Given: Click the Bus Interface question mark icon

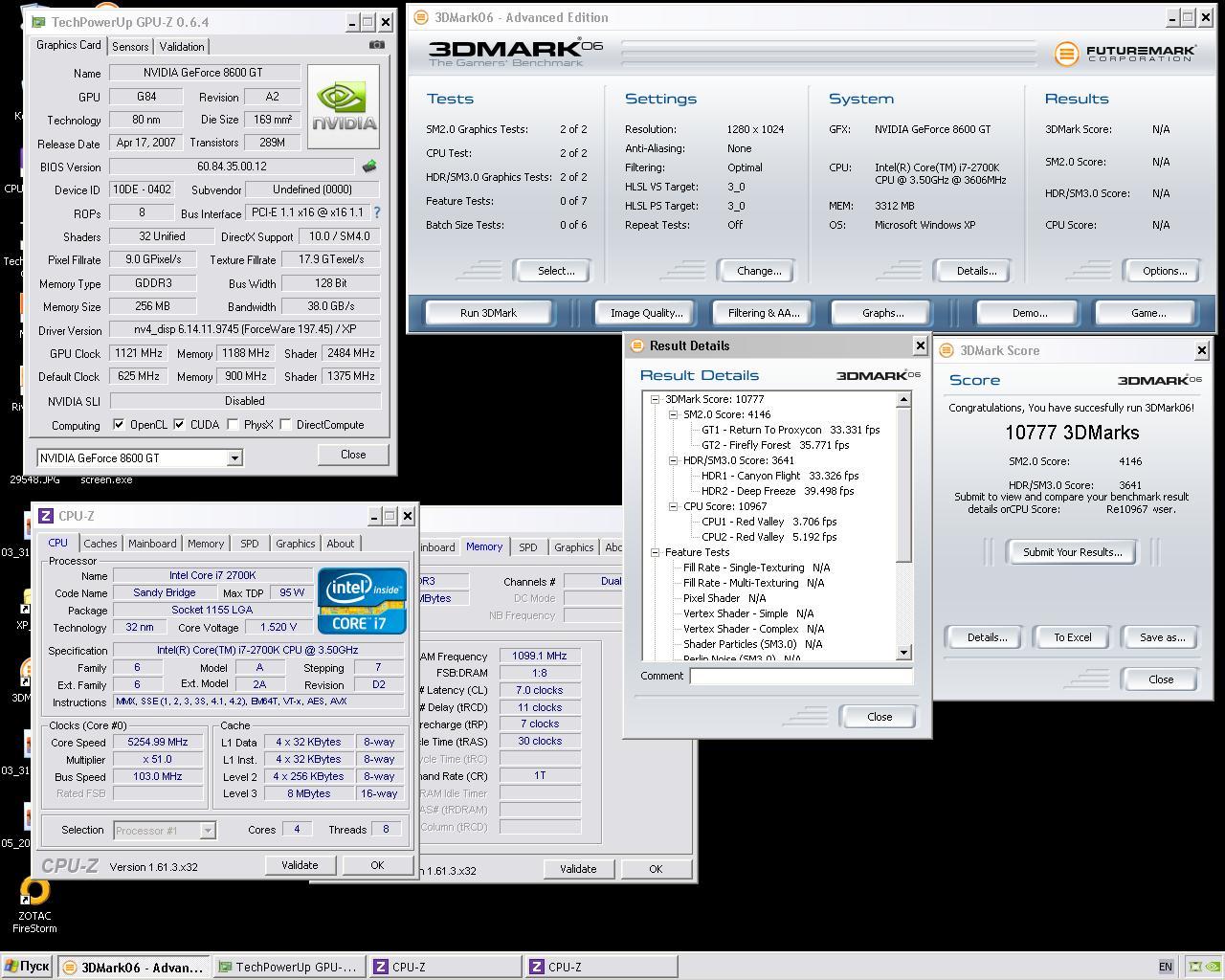Looking at the screenshot, I should coord(376,212).
